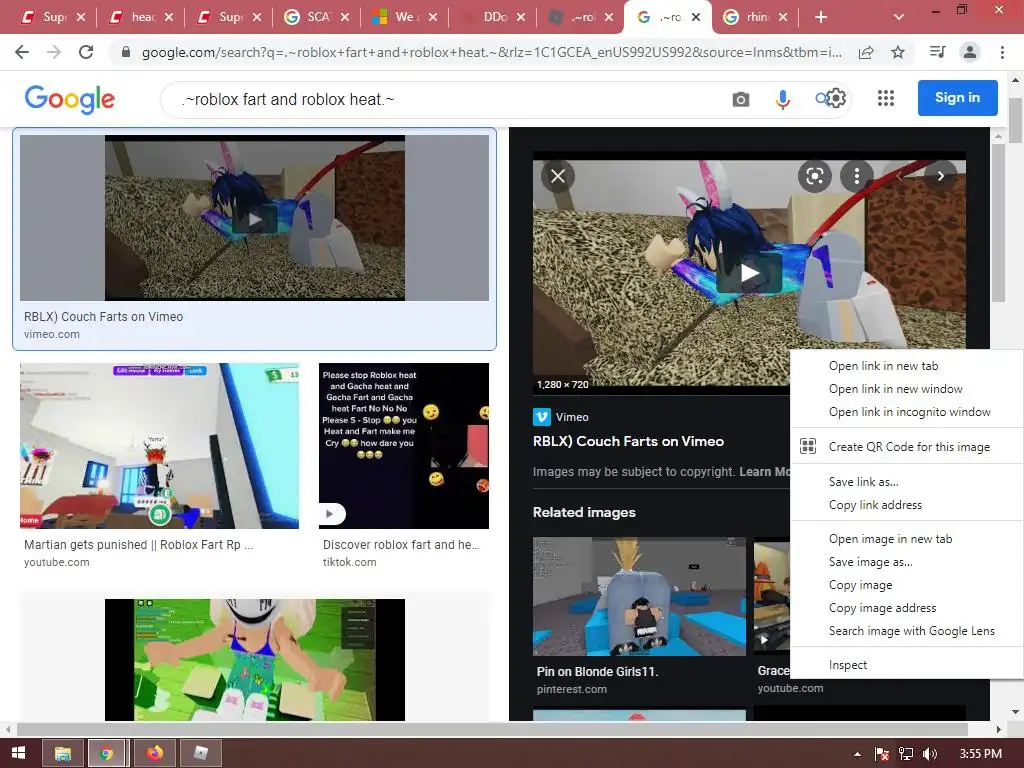Click the address bar URL

click(491, 52)
